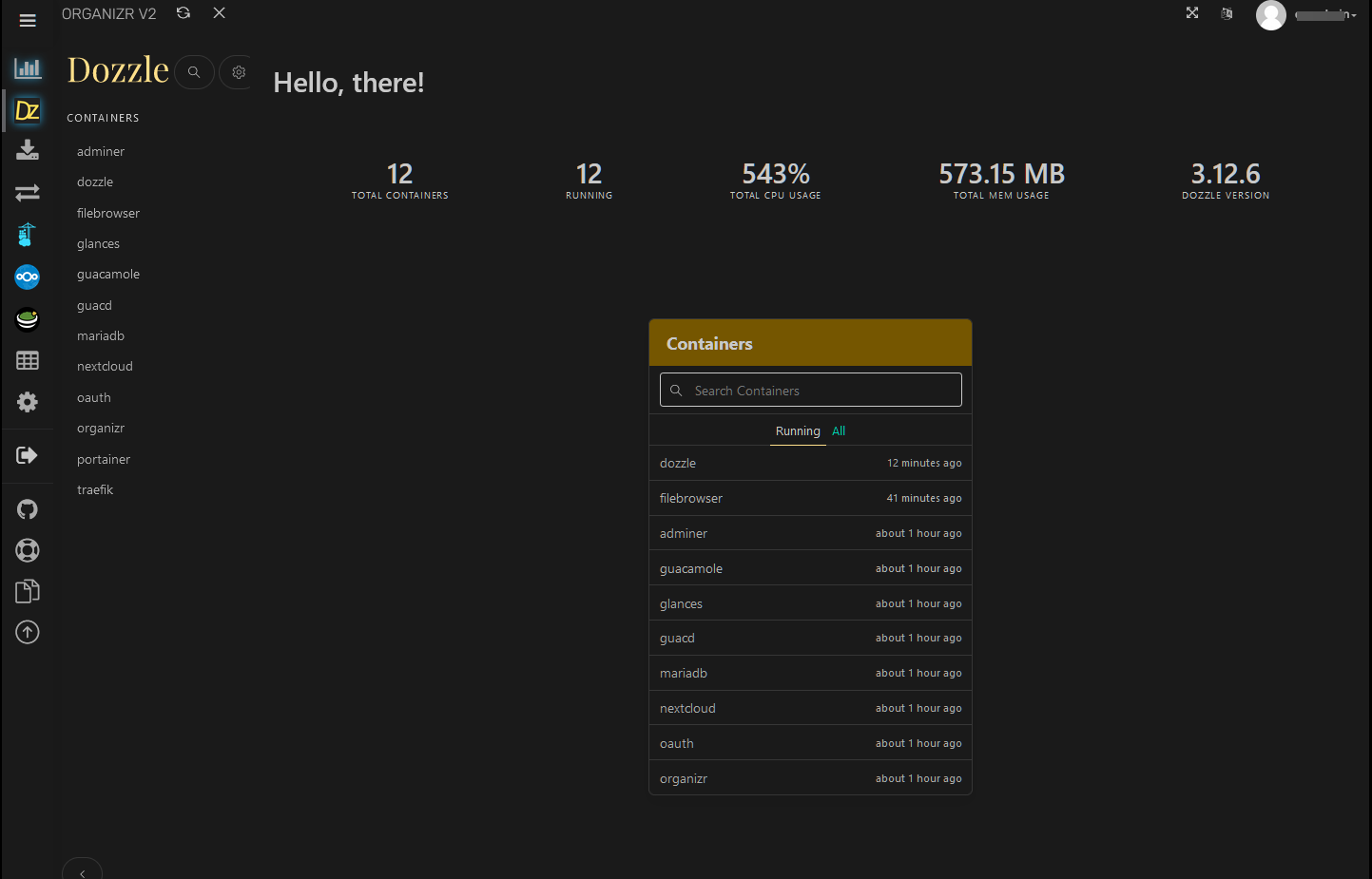
Task: Focus the Search Containers input field
Action: click(811, 390)
